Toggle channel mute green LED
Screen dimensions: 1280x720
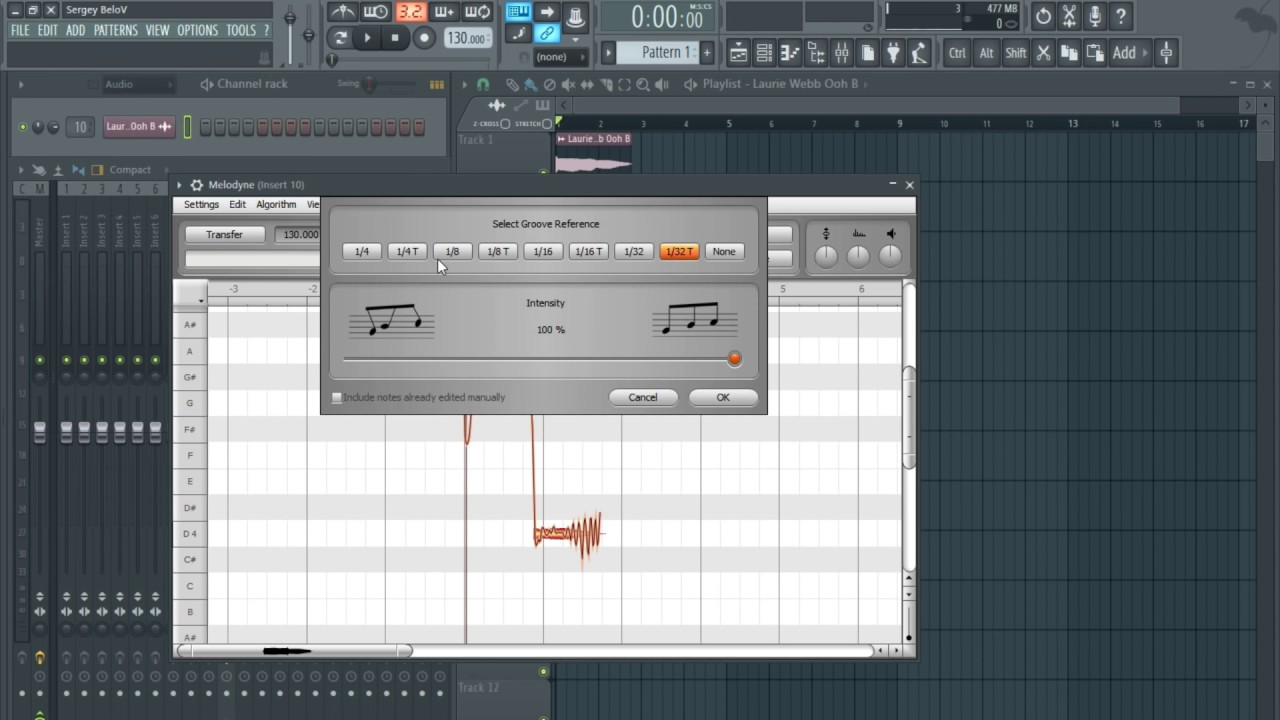pyautogui.click(x=23, y=127)
